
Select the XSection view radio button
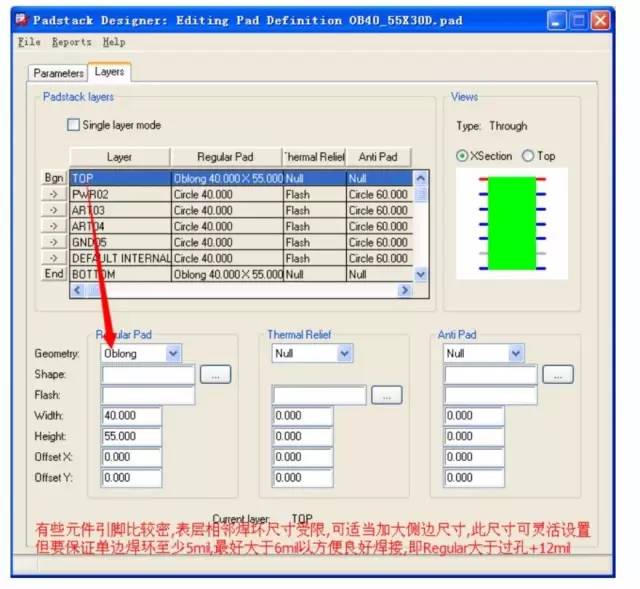(462, 156)
